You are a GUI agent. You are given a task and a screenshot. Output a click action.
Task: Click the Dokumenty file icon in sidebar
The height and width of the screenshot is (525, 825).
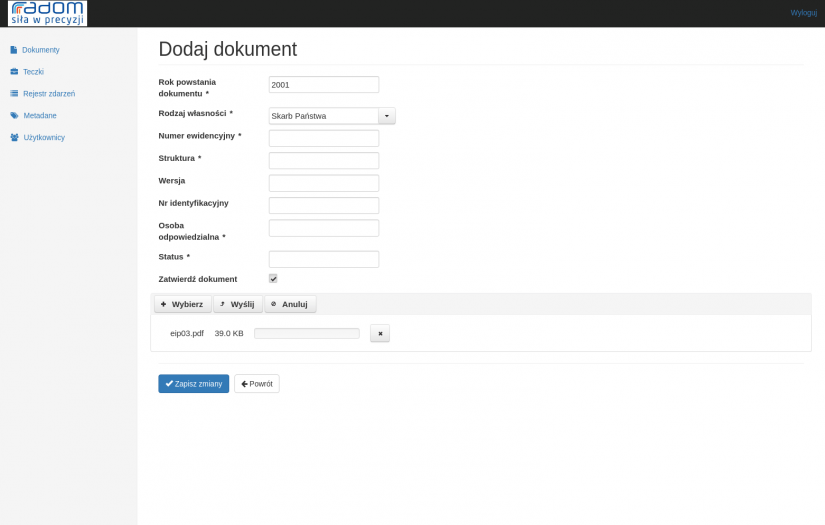14,50
